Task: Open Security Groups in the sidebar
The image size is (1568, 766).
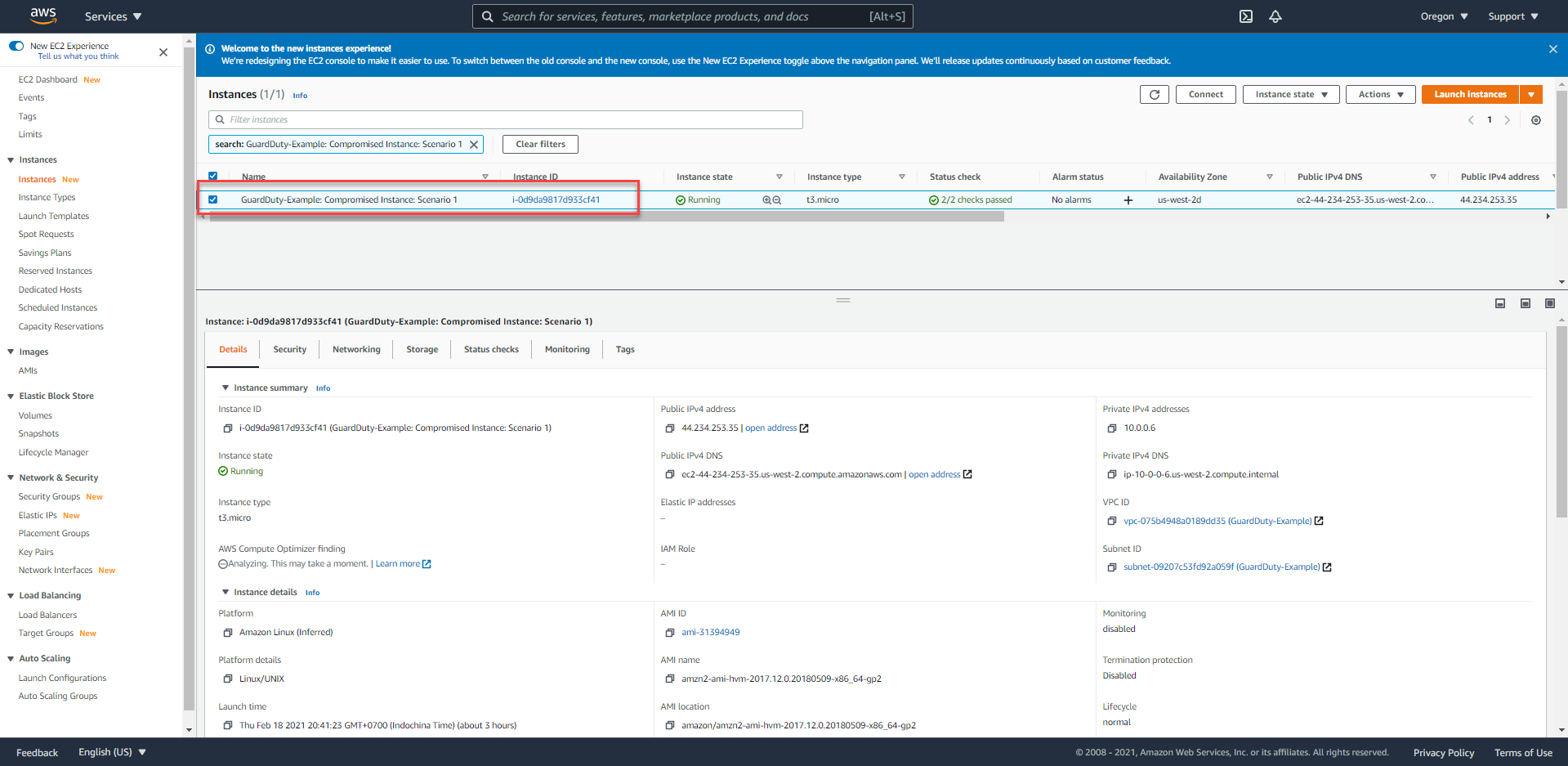Action: click(x=49, y=497)
